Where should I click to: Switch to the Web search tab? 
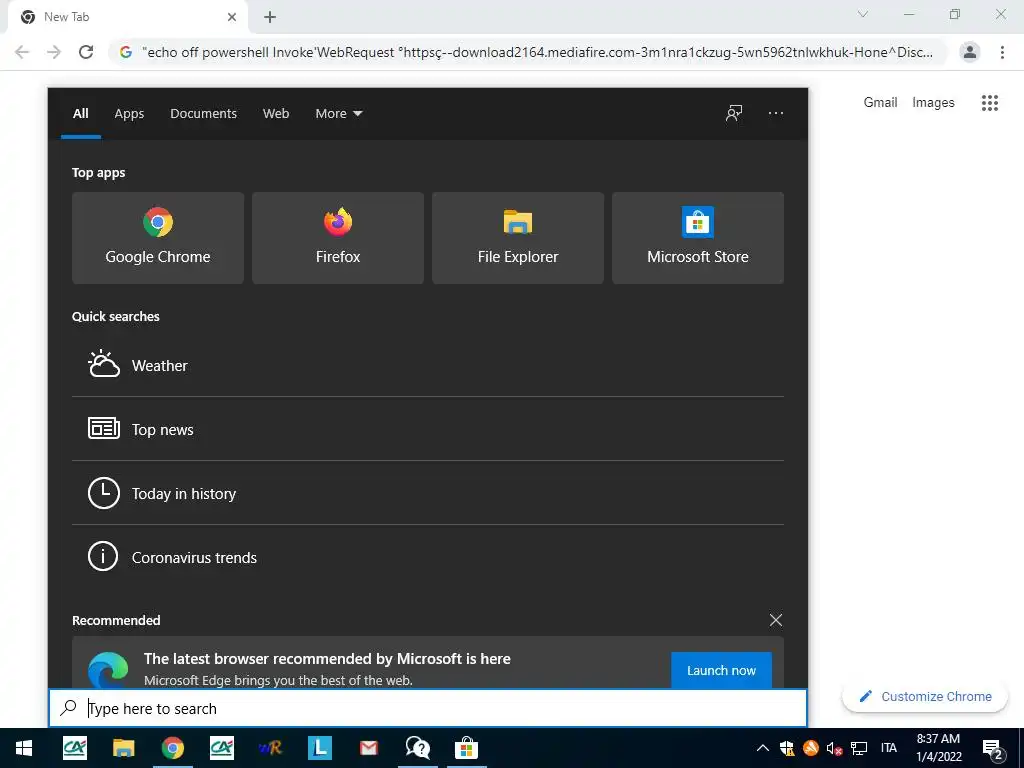(x=276, y=114)
